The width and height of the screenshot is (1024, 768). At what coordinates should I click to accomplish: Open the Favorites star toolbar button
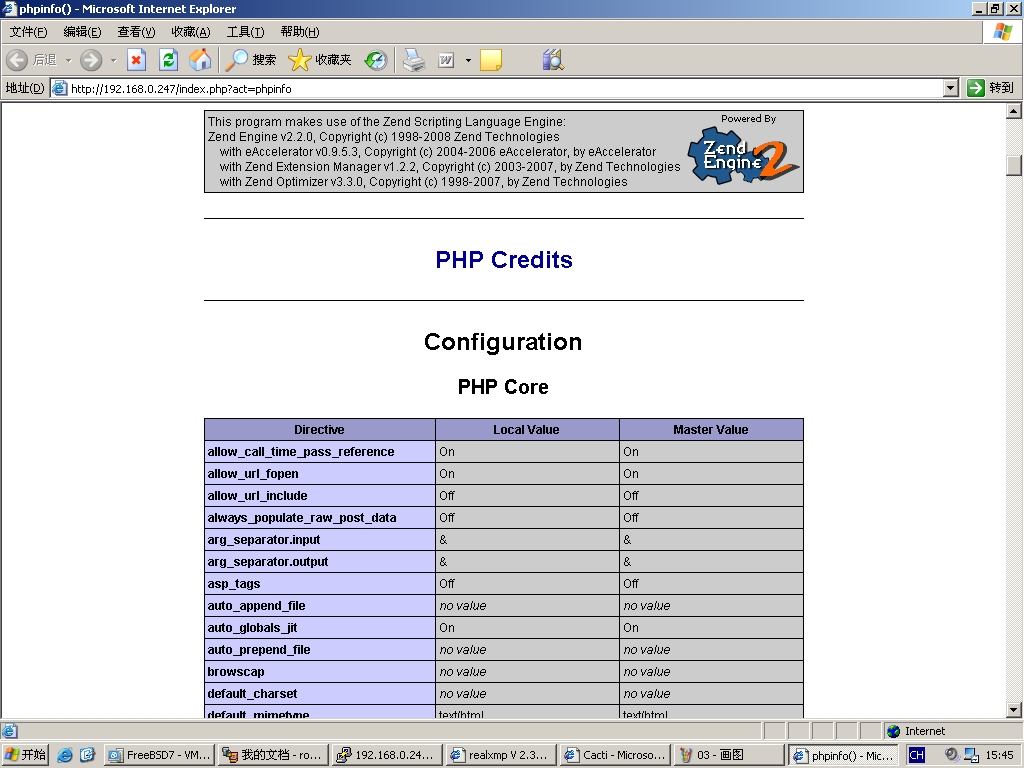pos(319,60)
